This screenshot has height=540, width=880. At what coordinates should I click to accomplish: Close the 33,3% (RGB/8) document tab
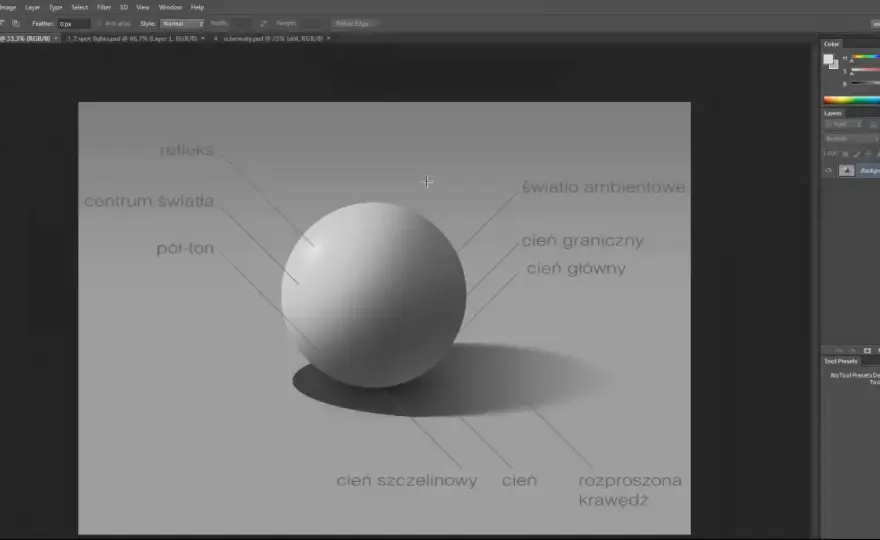tap(56, 39)
